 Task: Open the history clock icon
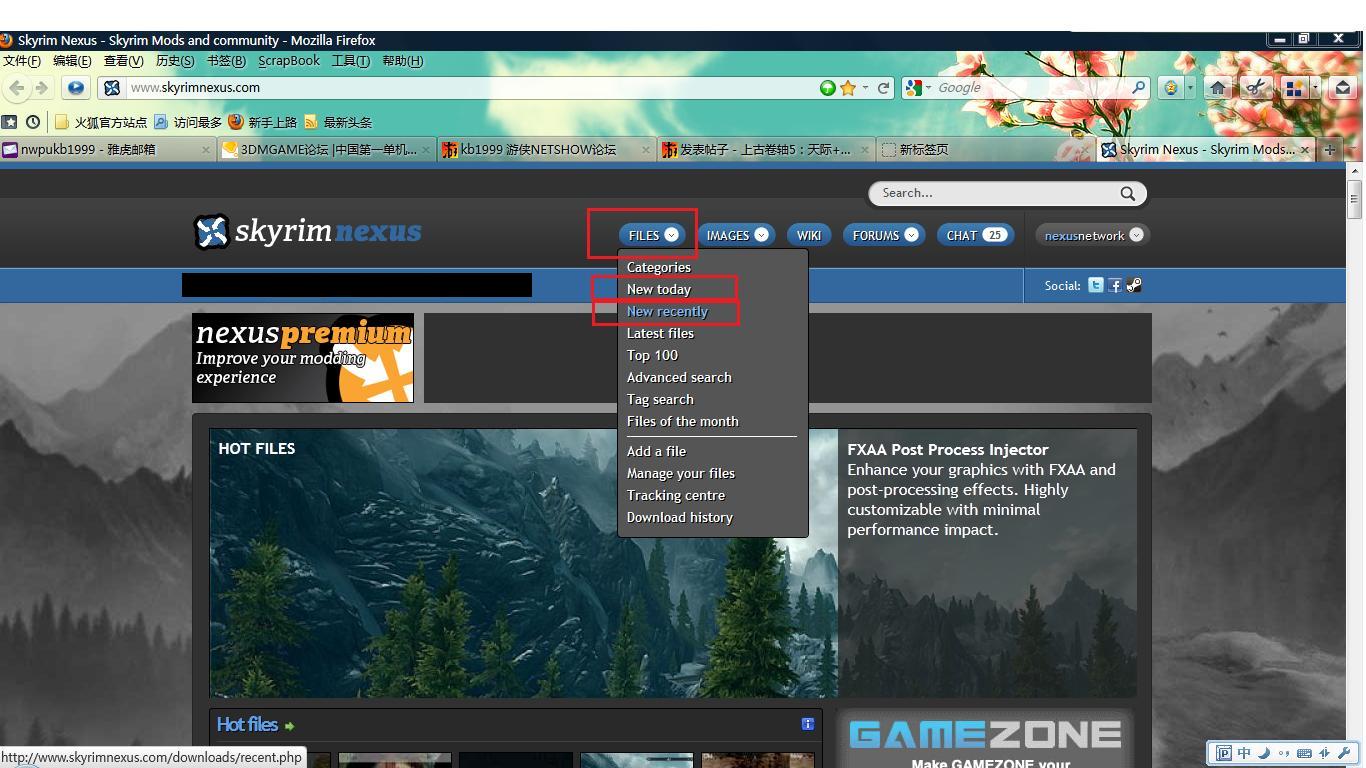tap(33, 122)
